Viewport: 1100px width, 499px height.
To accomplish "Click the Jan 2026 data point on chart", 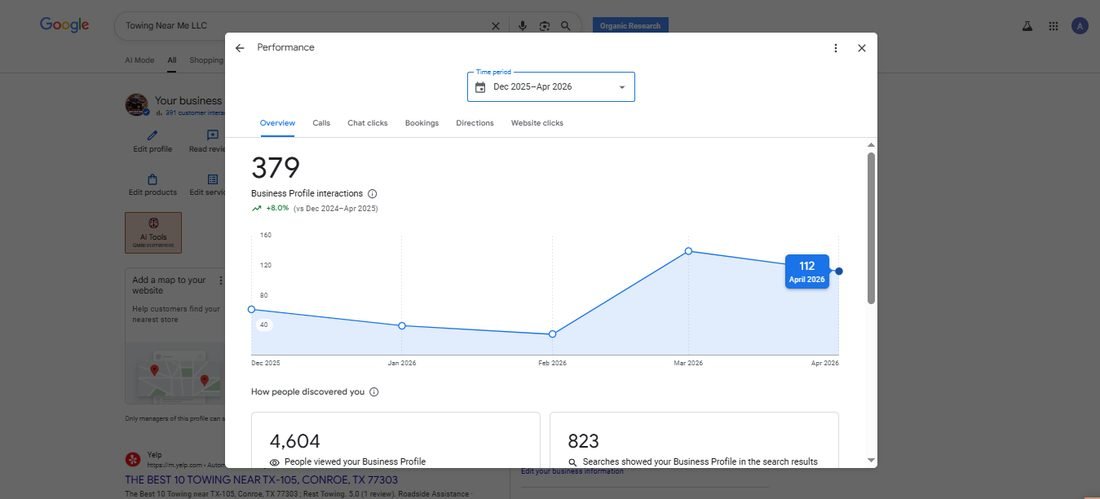I will (x=402, y=326).
